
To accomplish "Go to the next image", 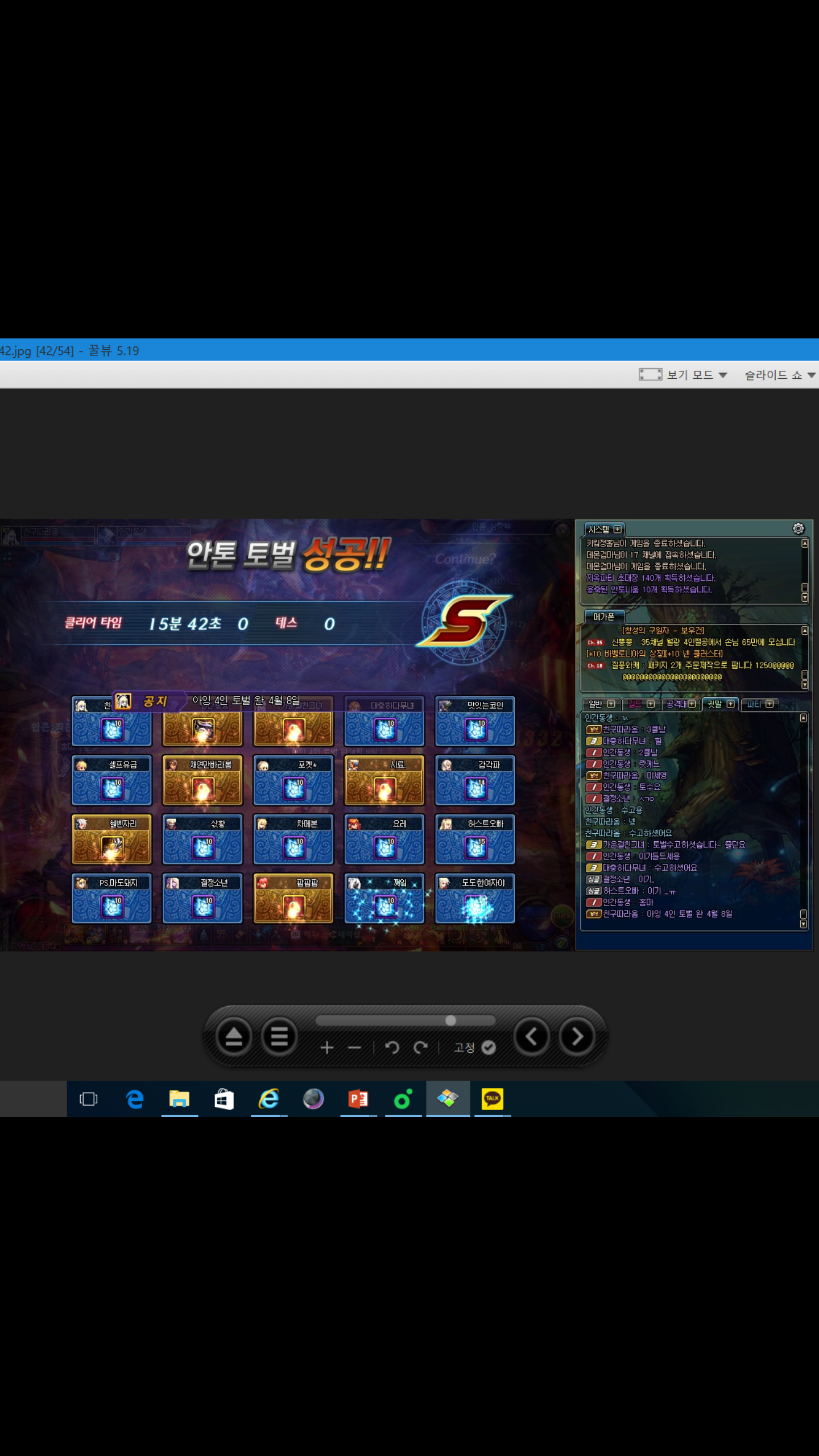I will (577, 1036).
